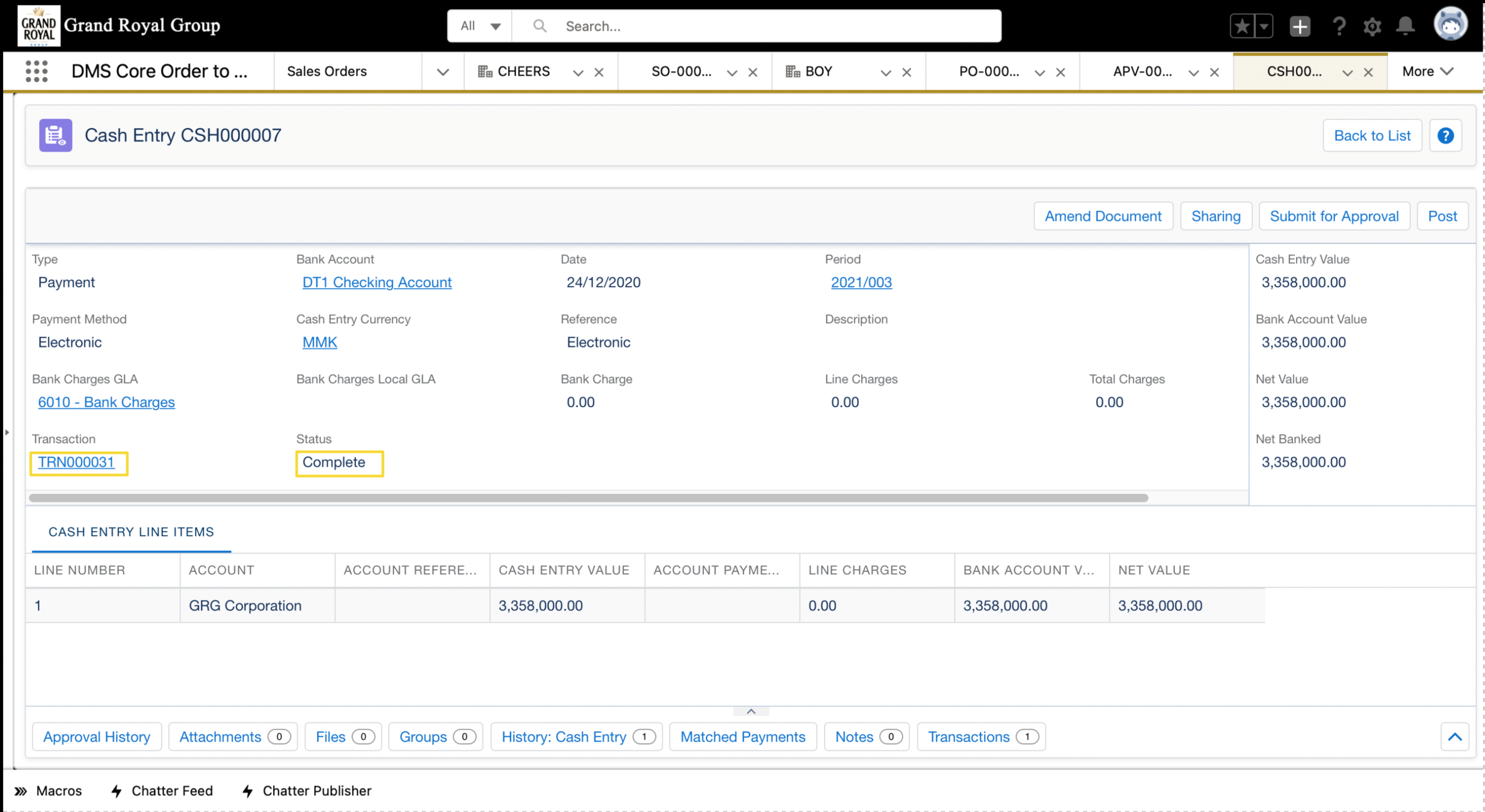Switch to the BOY tab
1485x812 pixels.
pyautogui.click(x=819, y=72)
